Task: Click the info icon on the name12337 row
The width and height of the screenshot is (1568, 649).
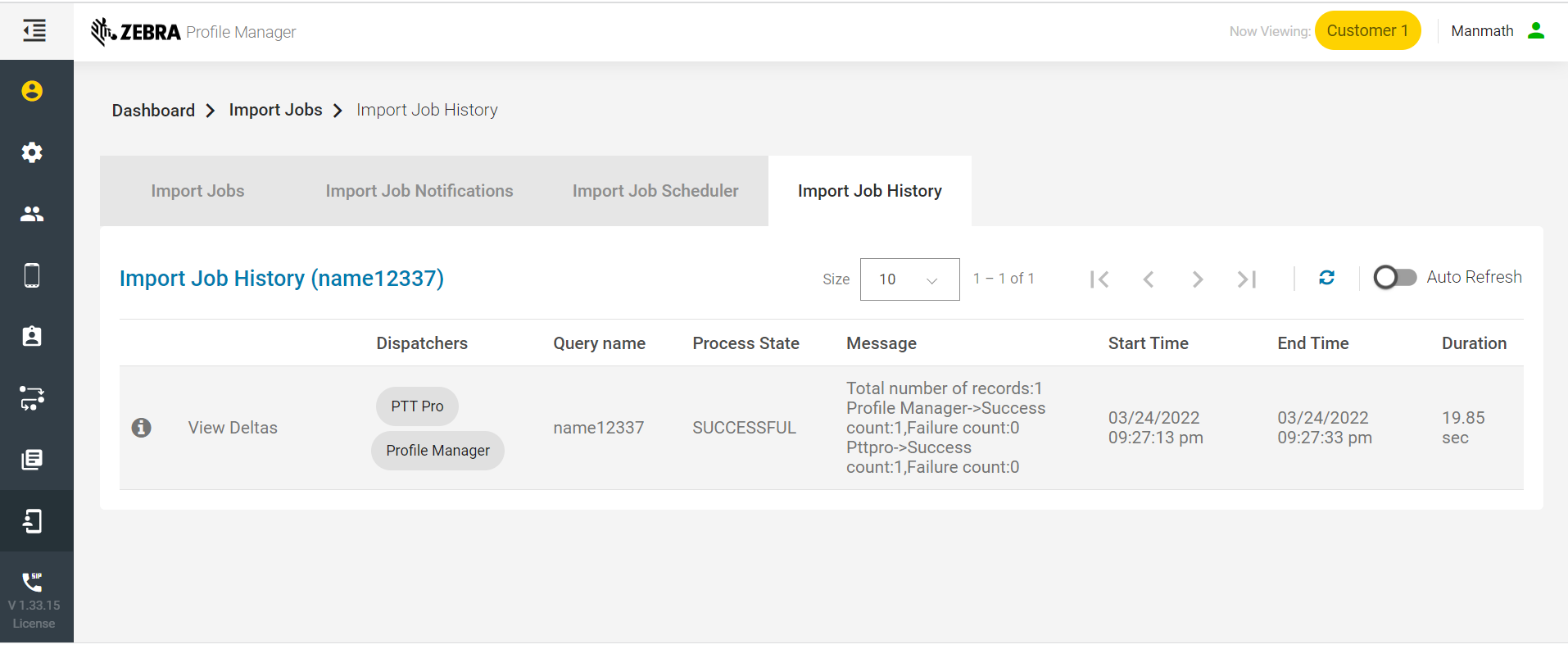Action: (142, 428)
